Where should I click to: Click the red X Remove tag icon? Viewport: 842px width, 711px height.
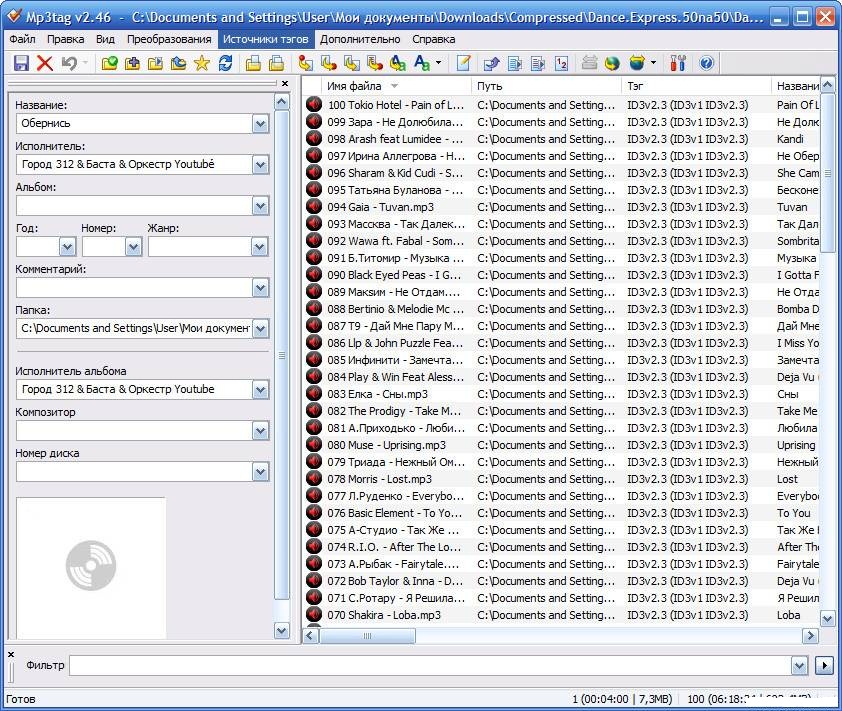click(45, 63)
